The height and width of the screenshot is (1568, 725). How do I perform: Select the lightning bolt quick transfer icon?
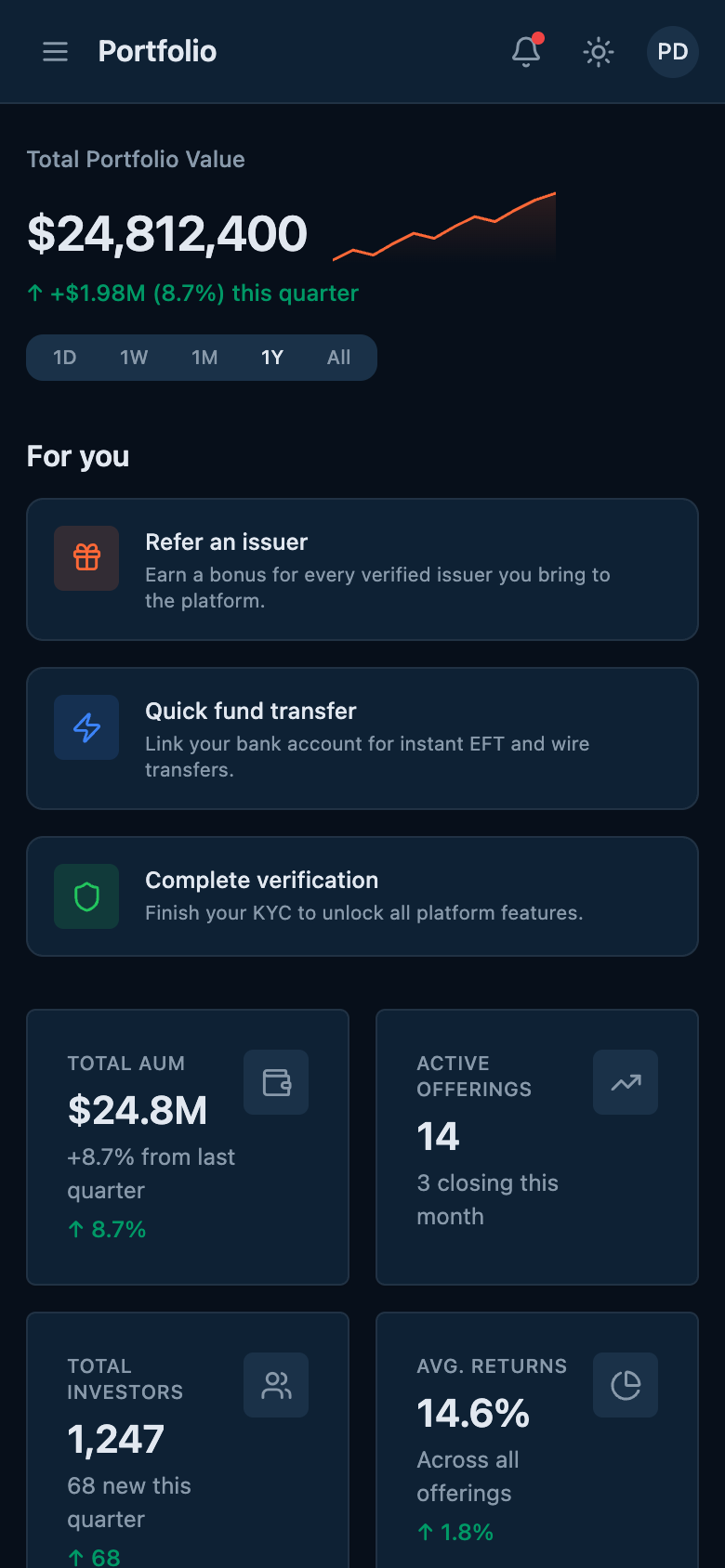[86, 727]
